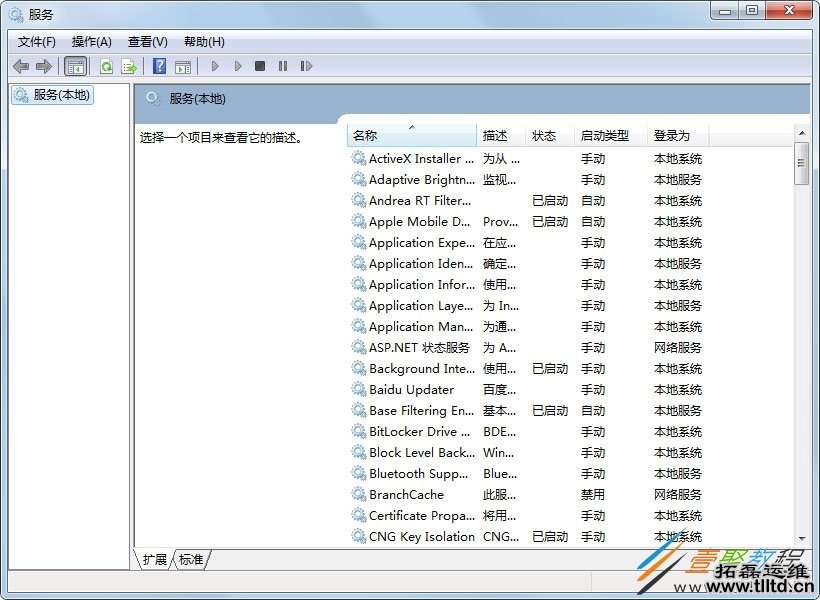Toggle the action pane display
The image size is (820, 600).
pos(183,65)
